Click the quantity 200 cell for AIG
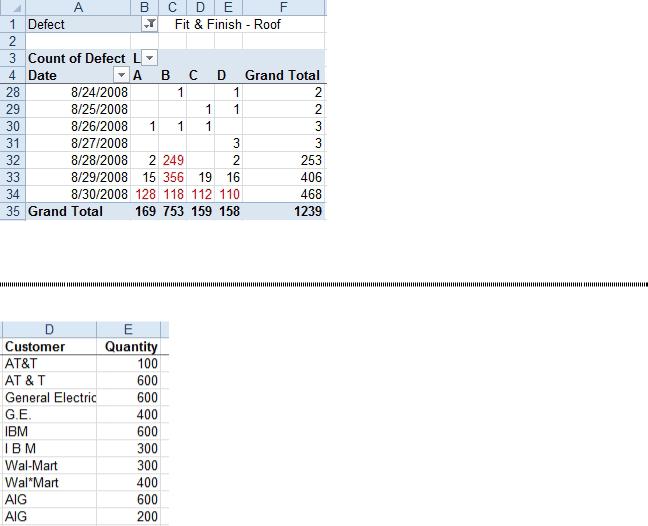The width and height of the screenshot is (648, 526). [x=128, y=516]
